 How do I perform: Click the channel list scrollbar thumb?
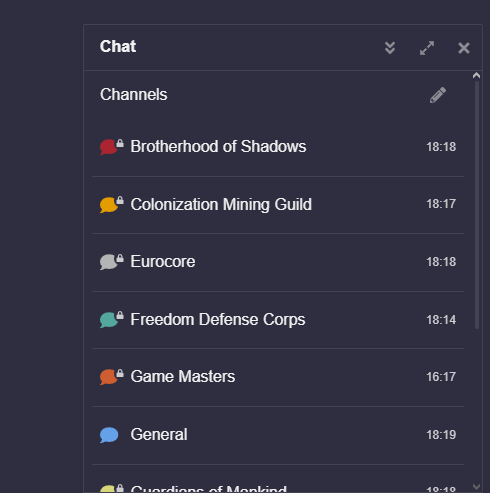click(x=477, y=205)
